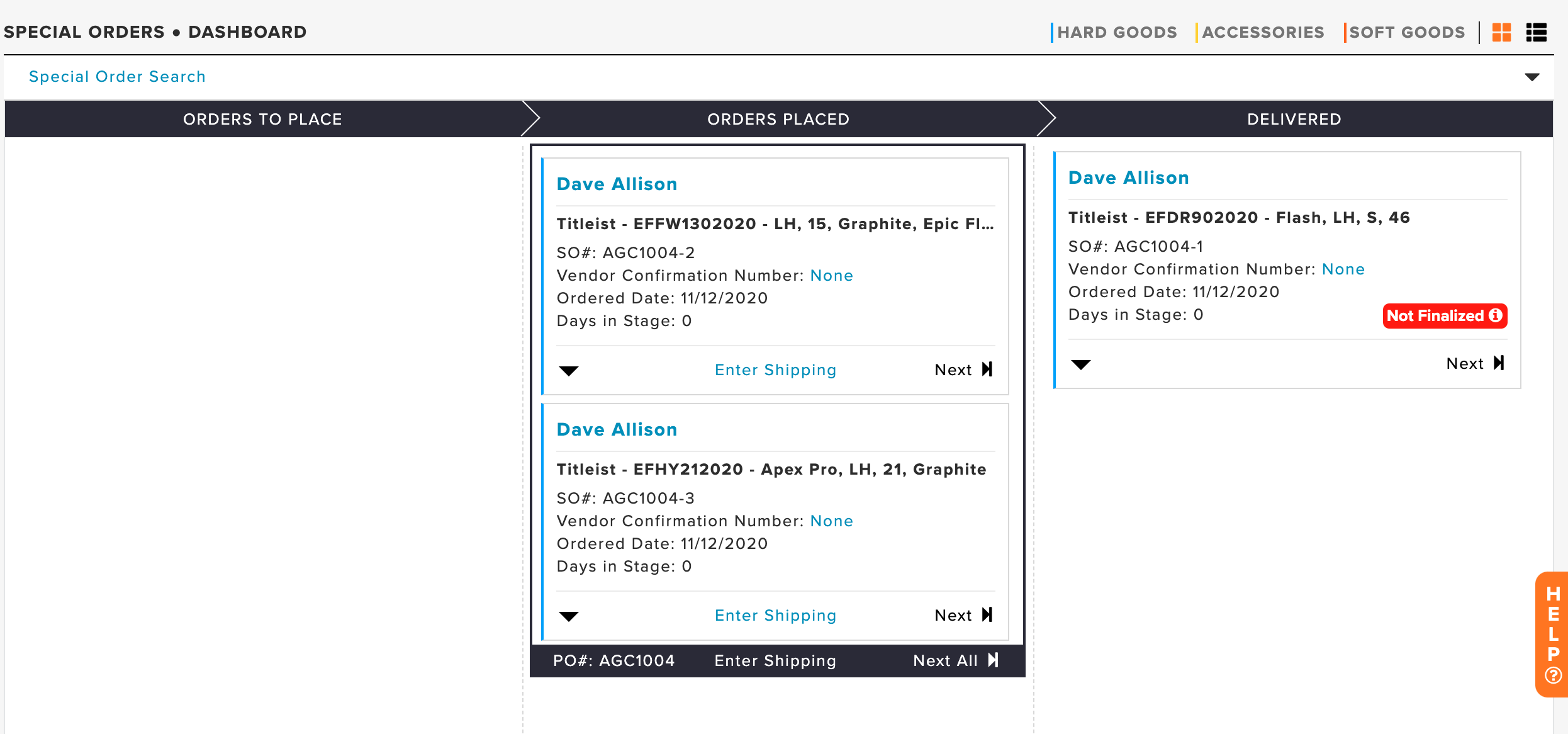Switch to grid card view icon
Screen dimensions: 1568x734
tap(1501, 32)
